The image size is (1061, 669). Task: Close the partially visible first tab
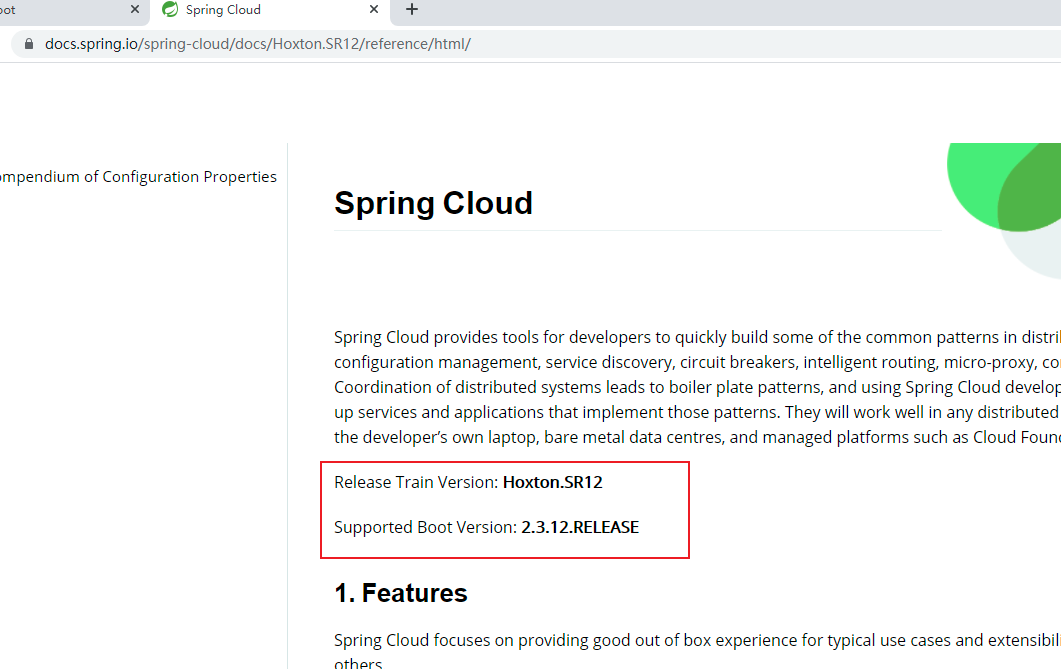[x=135, y=9]
